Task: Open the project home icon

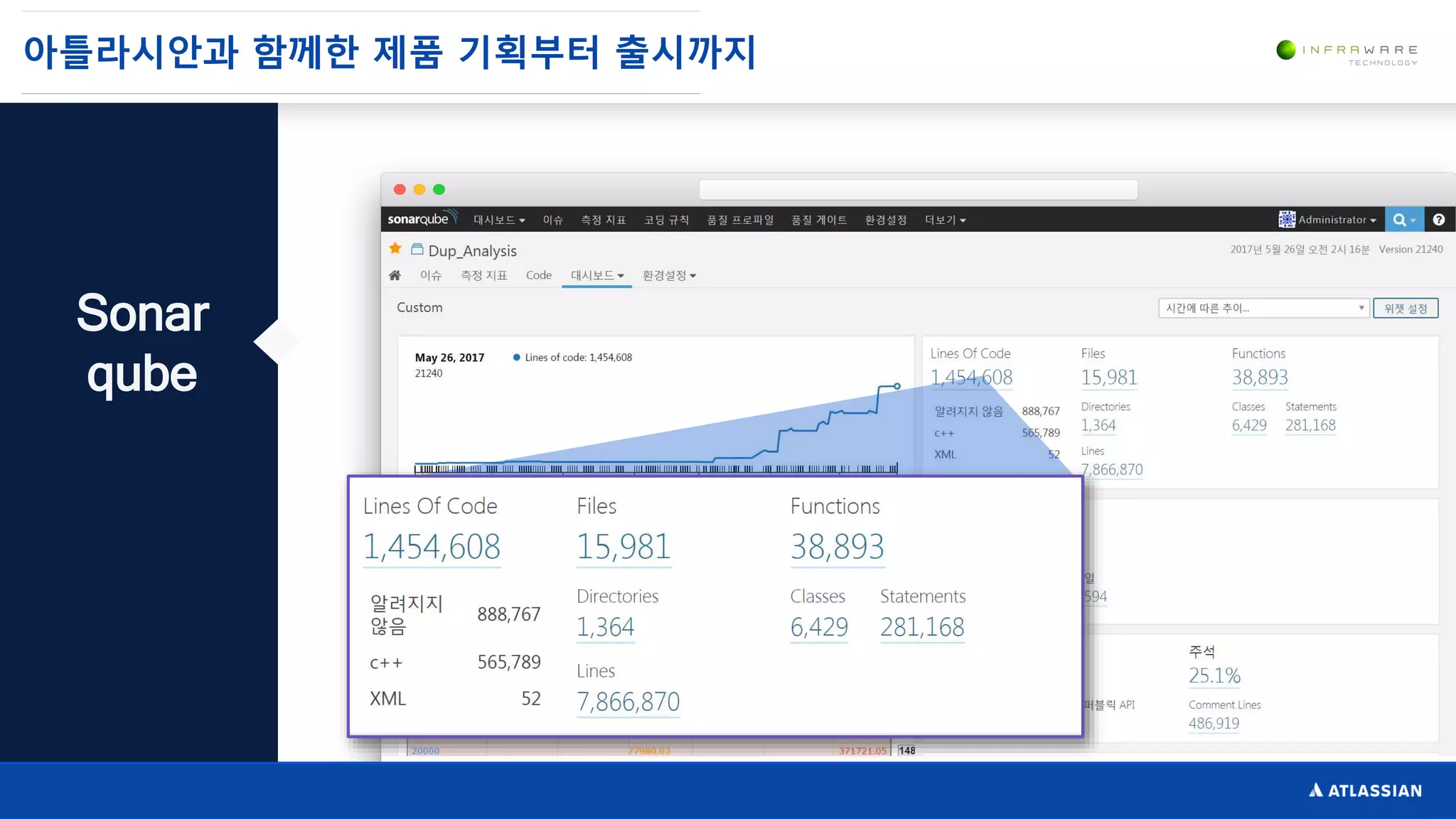Action: (x=395, y=275)
